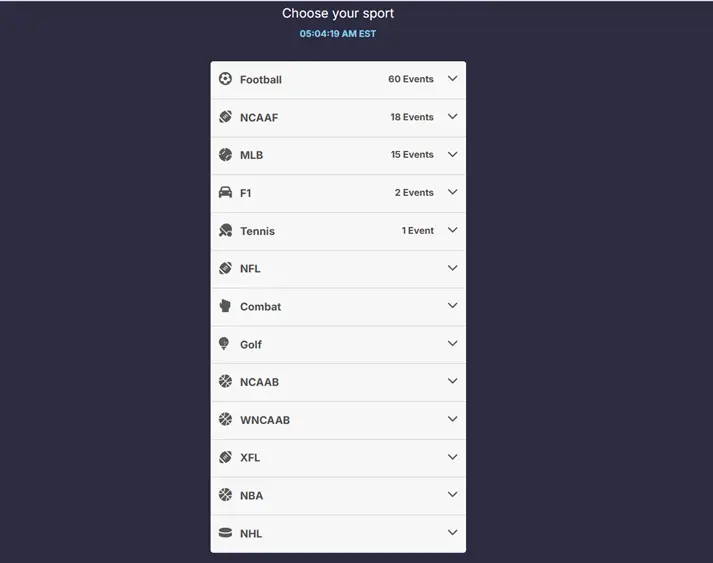
Task: Click the soccer ball icon beside Football
Action: [225, 79]
